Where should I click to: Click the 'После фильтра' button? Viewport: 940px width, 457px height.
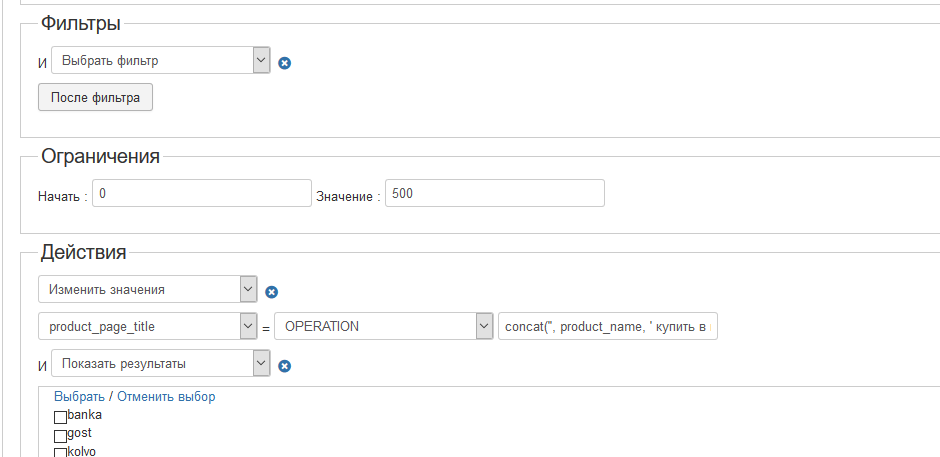[x=95, y=97]
